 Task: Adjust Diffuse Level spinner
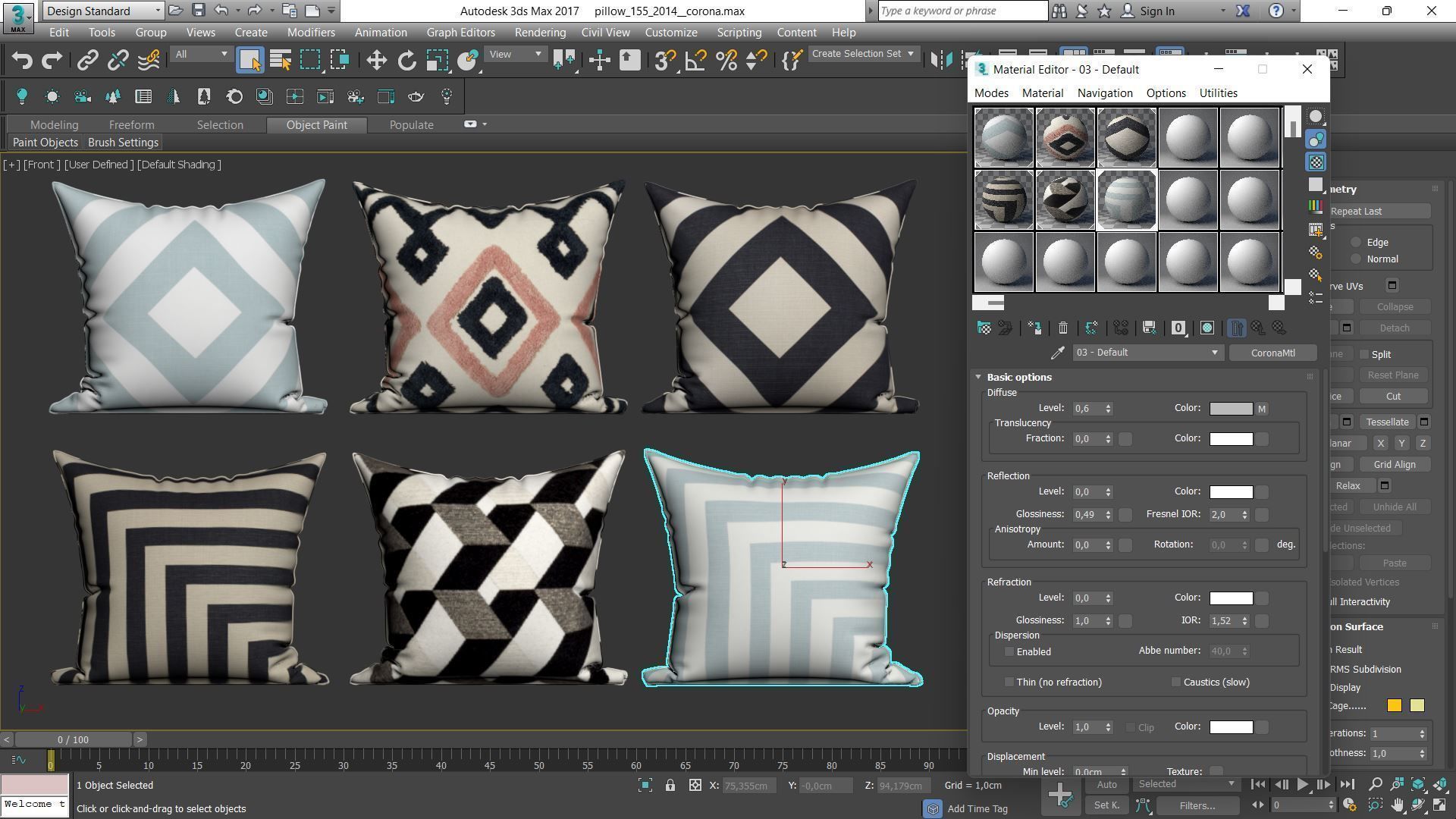point(1108,409)
